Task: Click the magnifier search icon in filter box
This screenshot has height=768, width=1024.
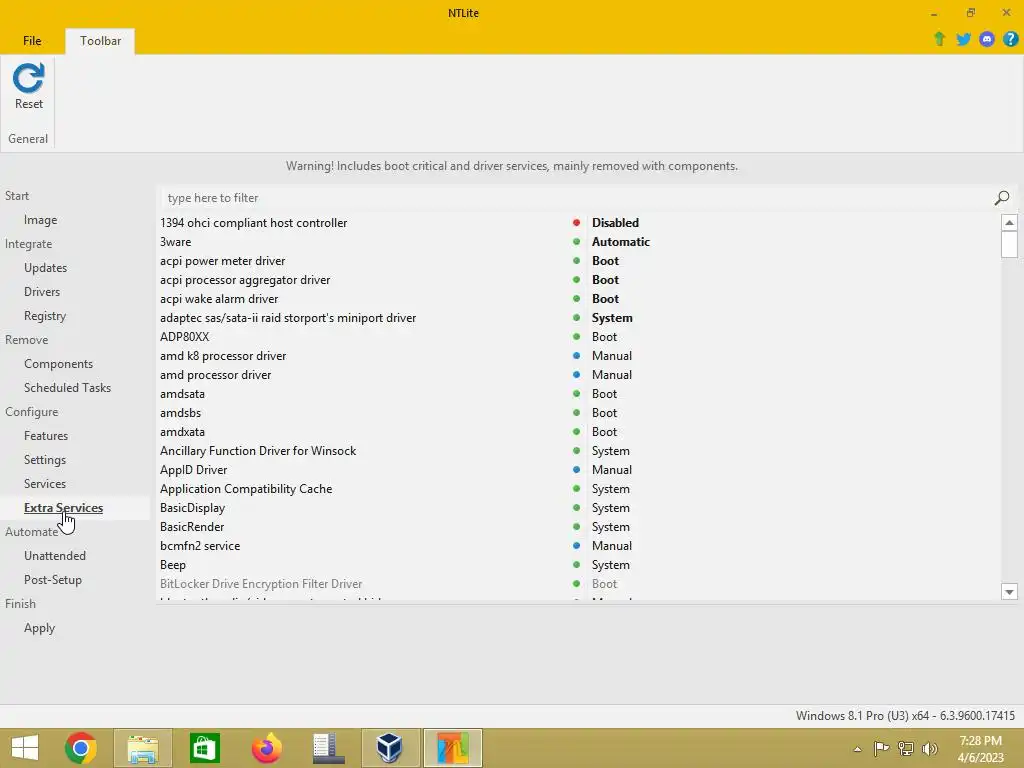Action: (1002, 198)
